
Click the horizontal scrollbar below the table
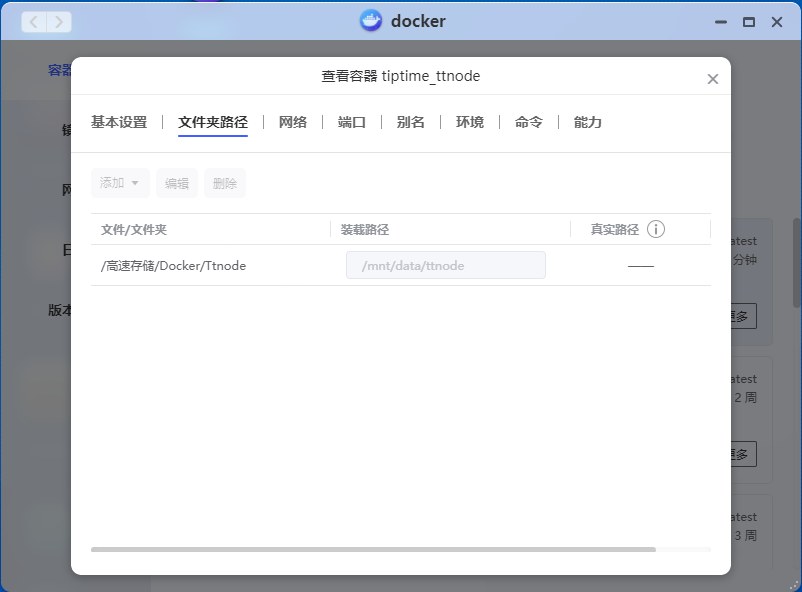373,549
